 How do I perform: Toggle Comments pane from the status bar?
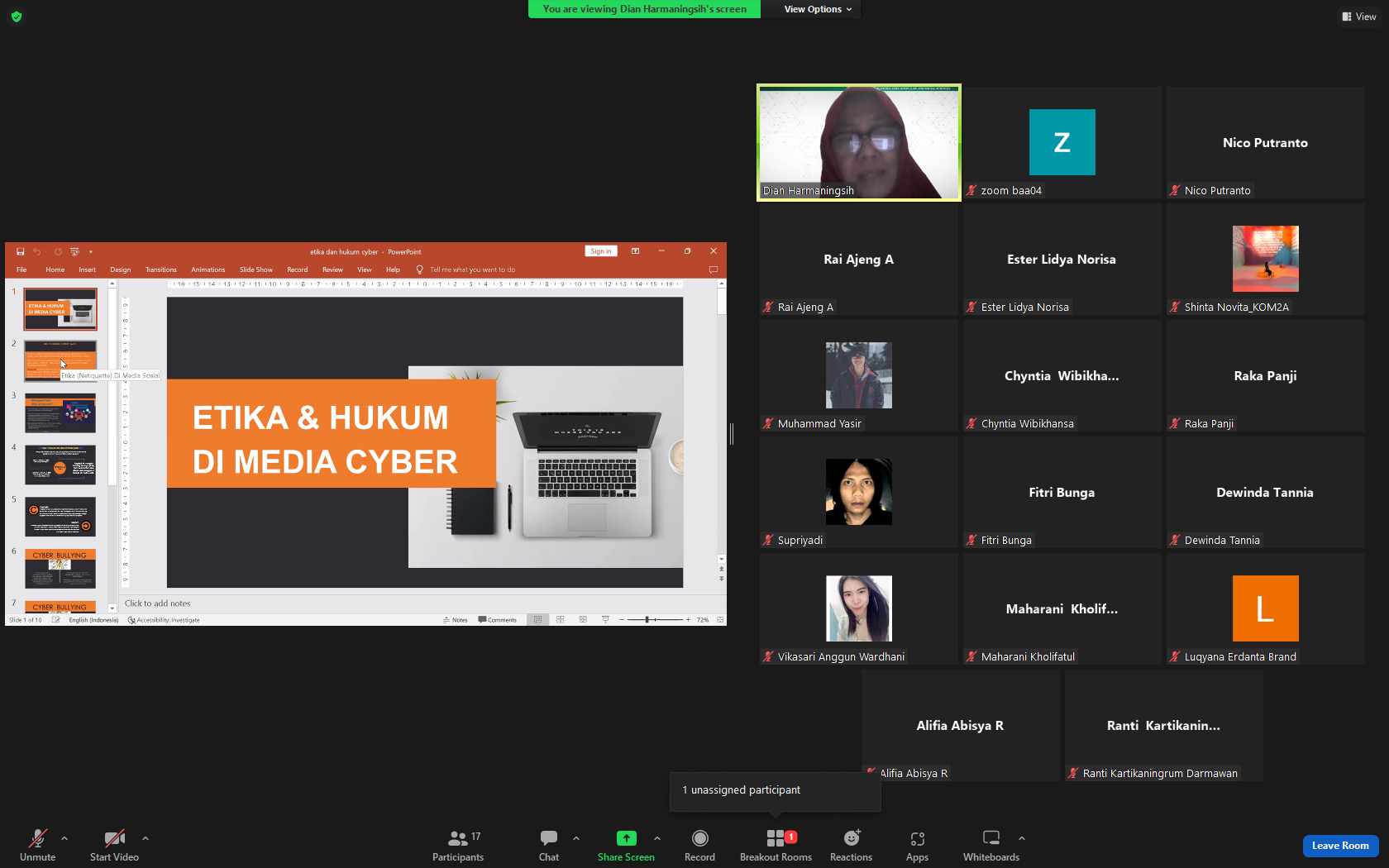tap(498, 620)
